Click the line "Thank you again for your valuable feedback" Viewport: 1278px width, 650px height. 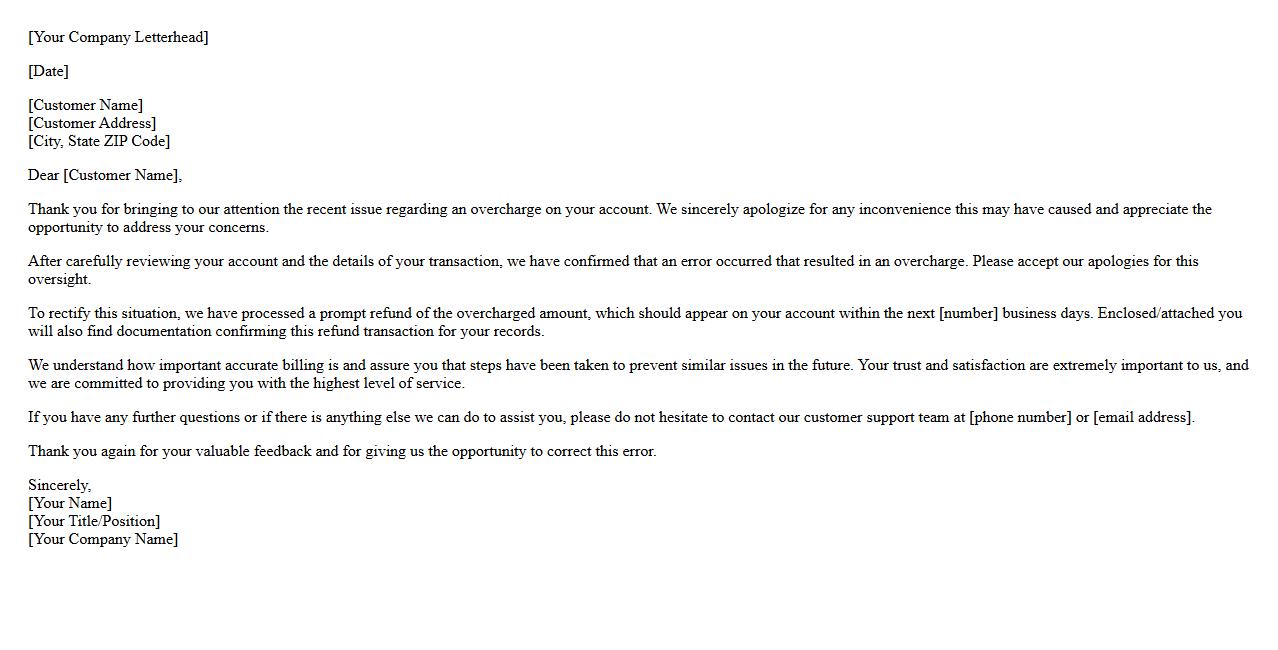point(342,451)
